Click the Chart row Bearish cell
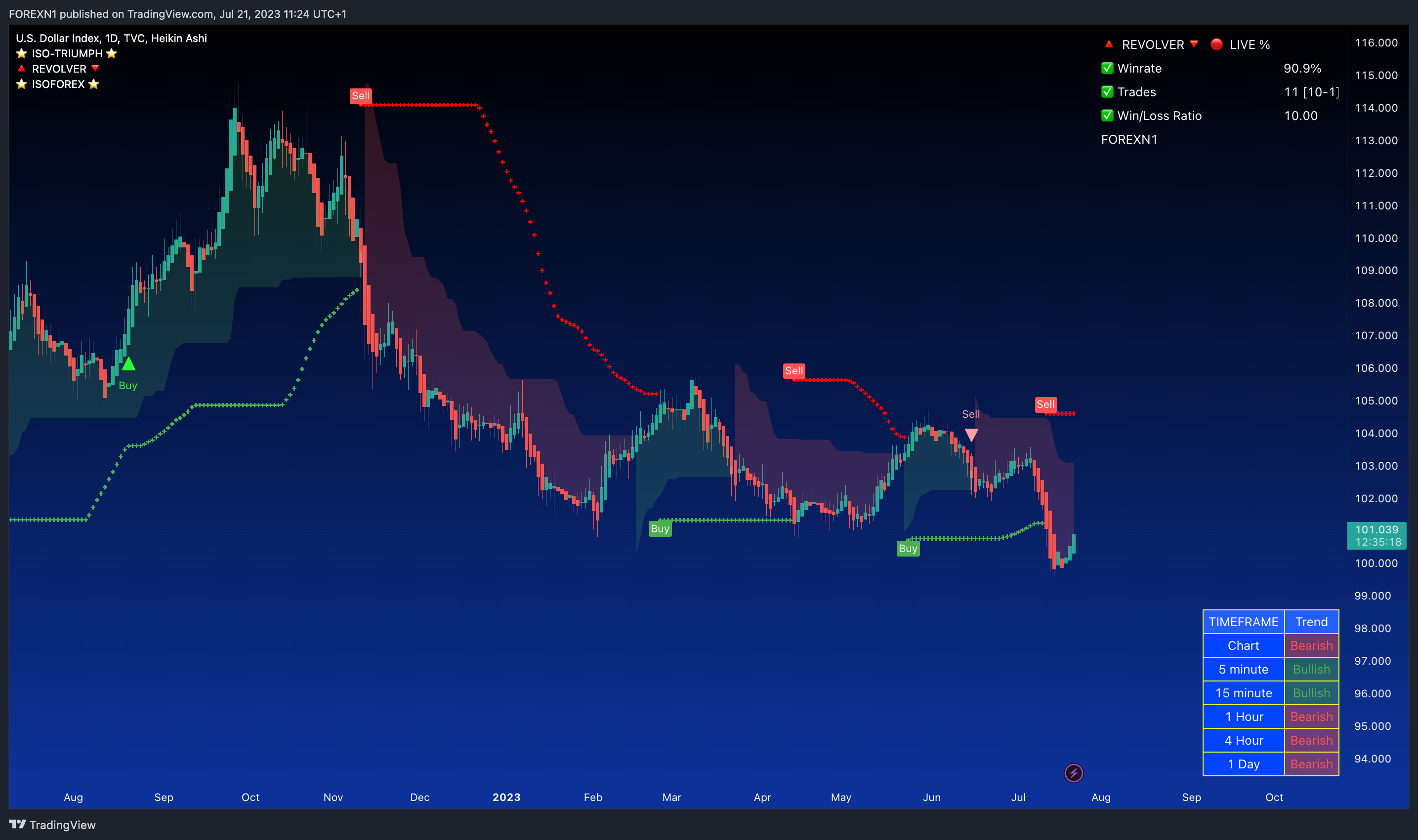 [1311, 645]
